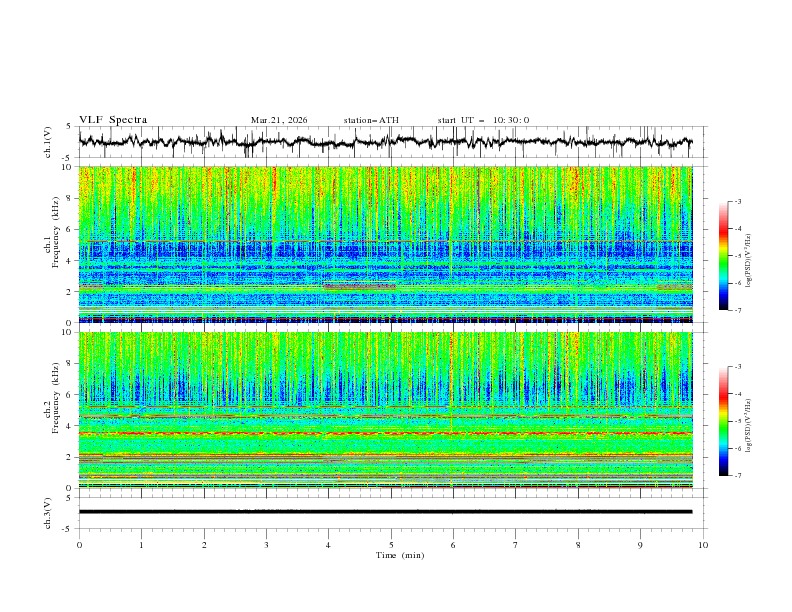Click the ch.2 spectrogram plot
Viewport: 792px width, 612px height.
pyautogui.click(x=386, y=410)
